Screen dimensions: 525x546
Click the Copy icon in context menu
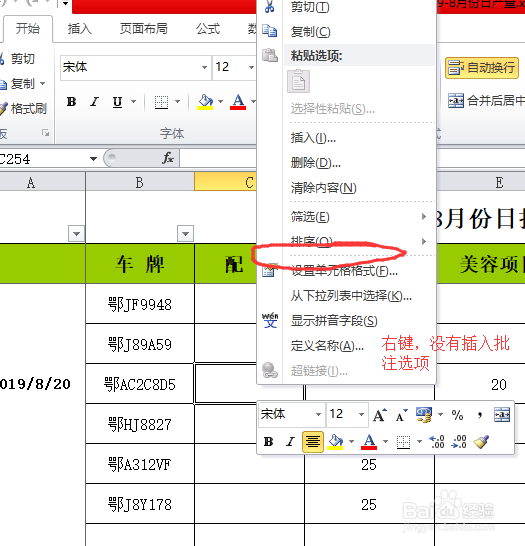pos(269,31)
